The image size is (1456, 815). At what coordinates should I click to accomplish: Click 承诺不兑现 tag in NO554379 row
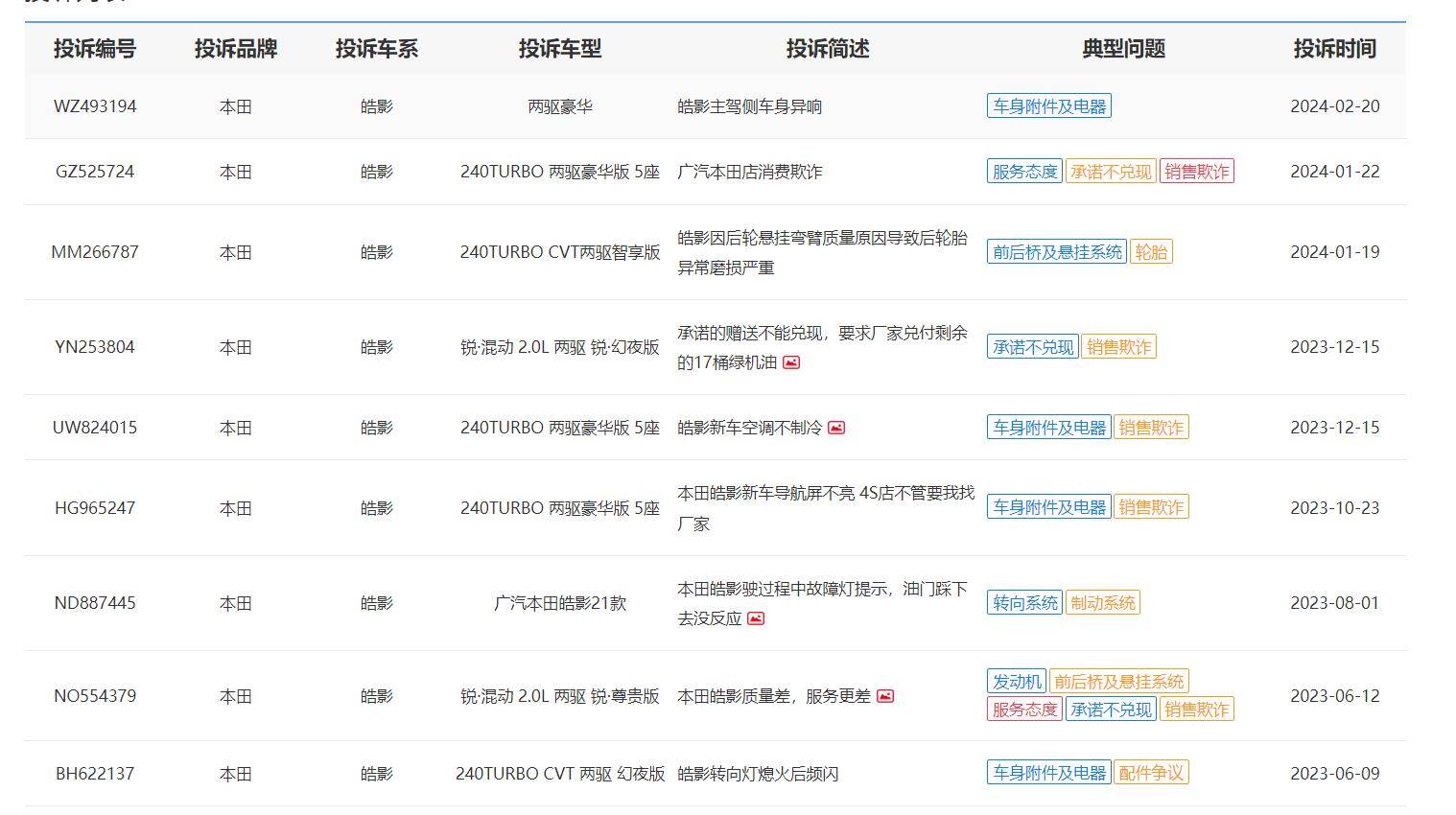(1111, 710)
